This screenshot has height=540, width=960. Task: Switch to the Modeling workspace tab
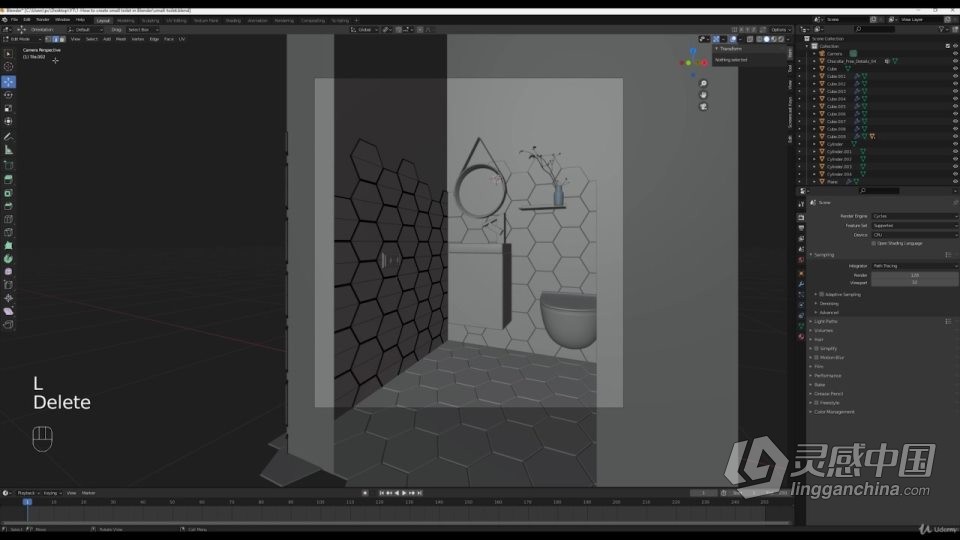pos(126,20)
